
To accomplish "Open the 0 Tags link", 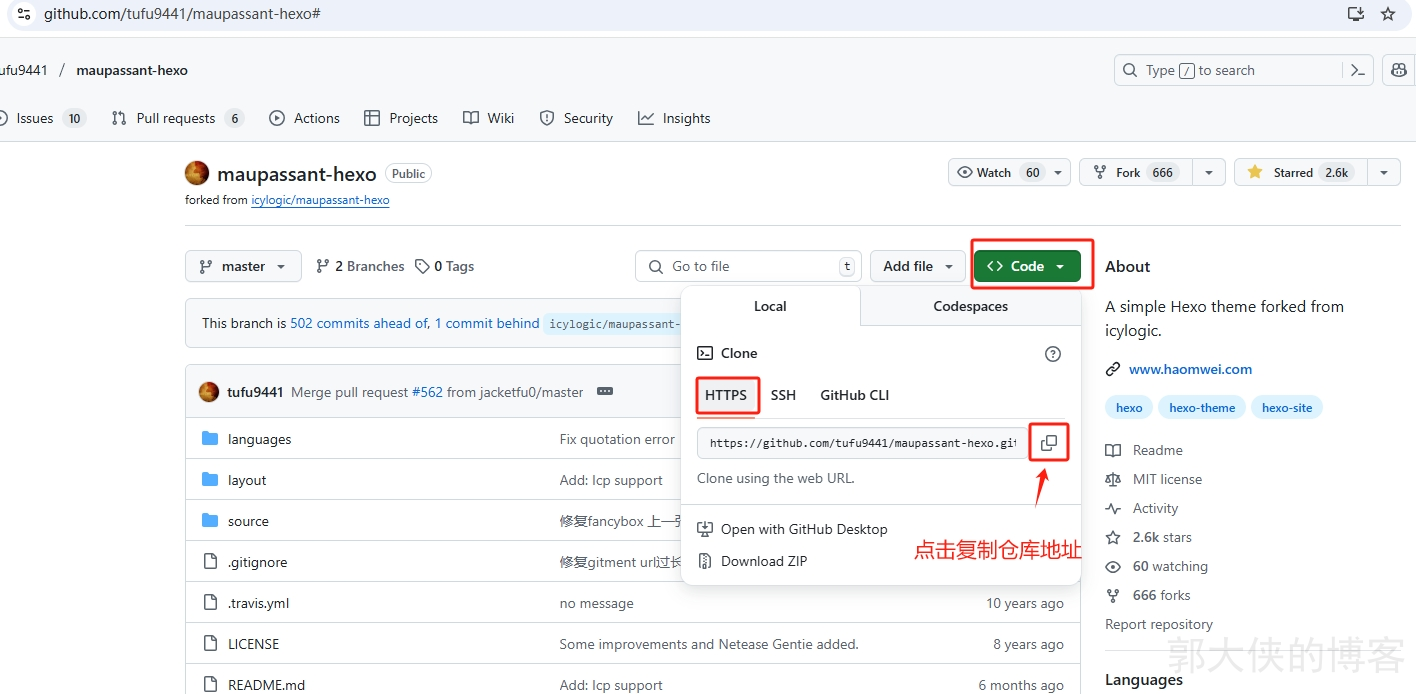I will click(445, 266).
